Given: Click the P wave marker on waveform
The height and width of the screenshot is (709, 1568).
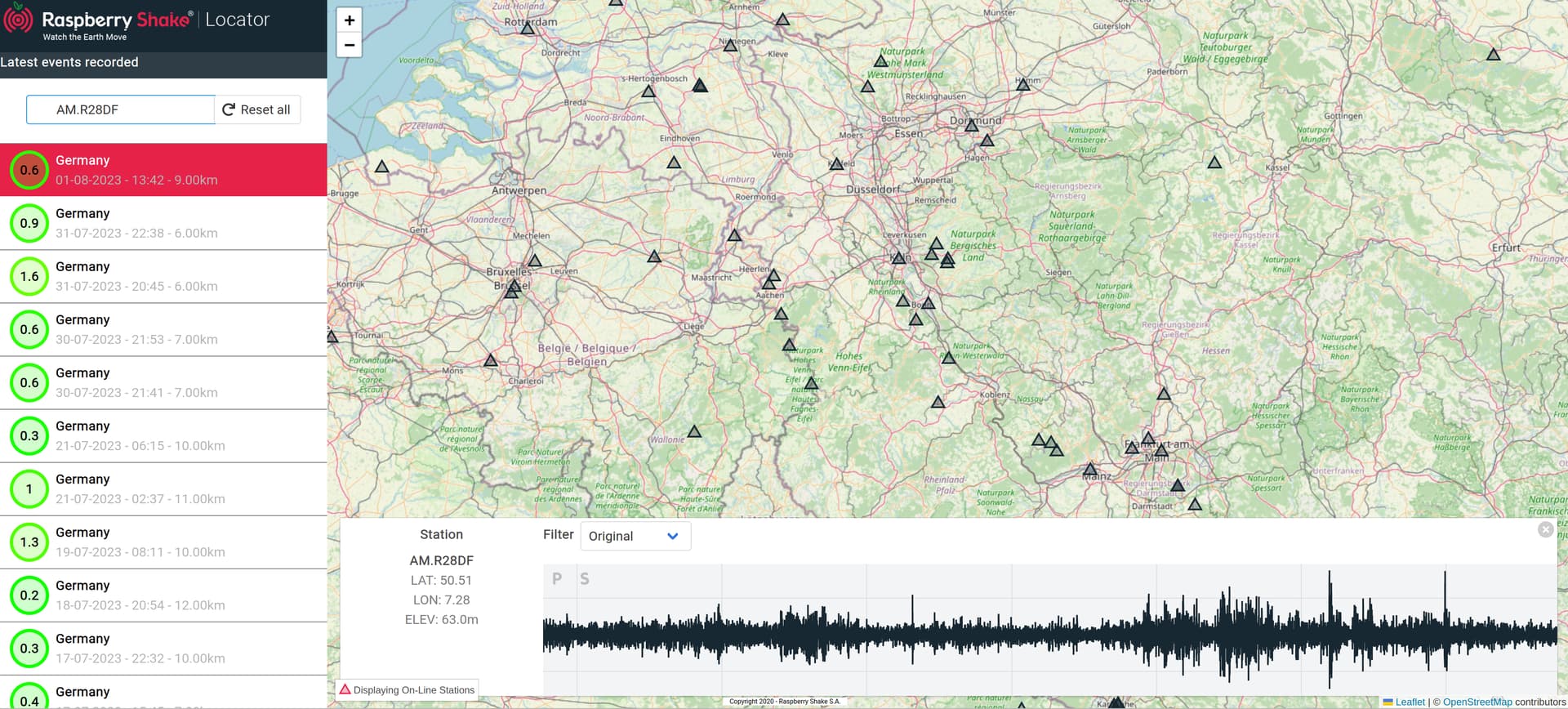Looking at the screenshot, I should [x=557, y=578].
